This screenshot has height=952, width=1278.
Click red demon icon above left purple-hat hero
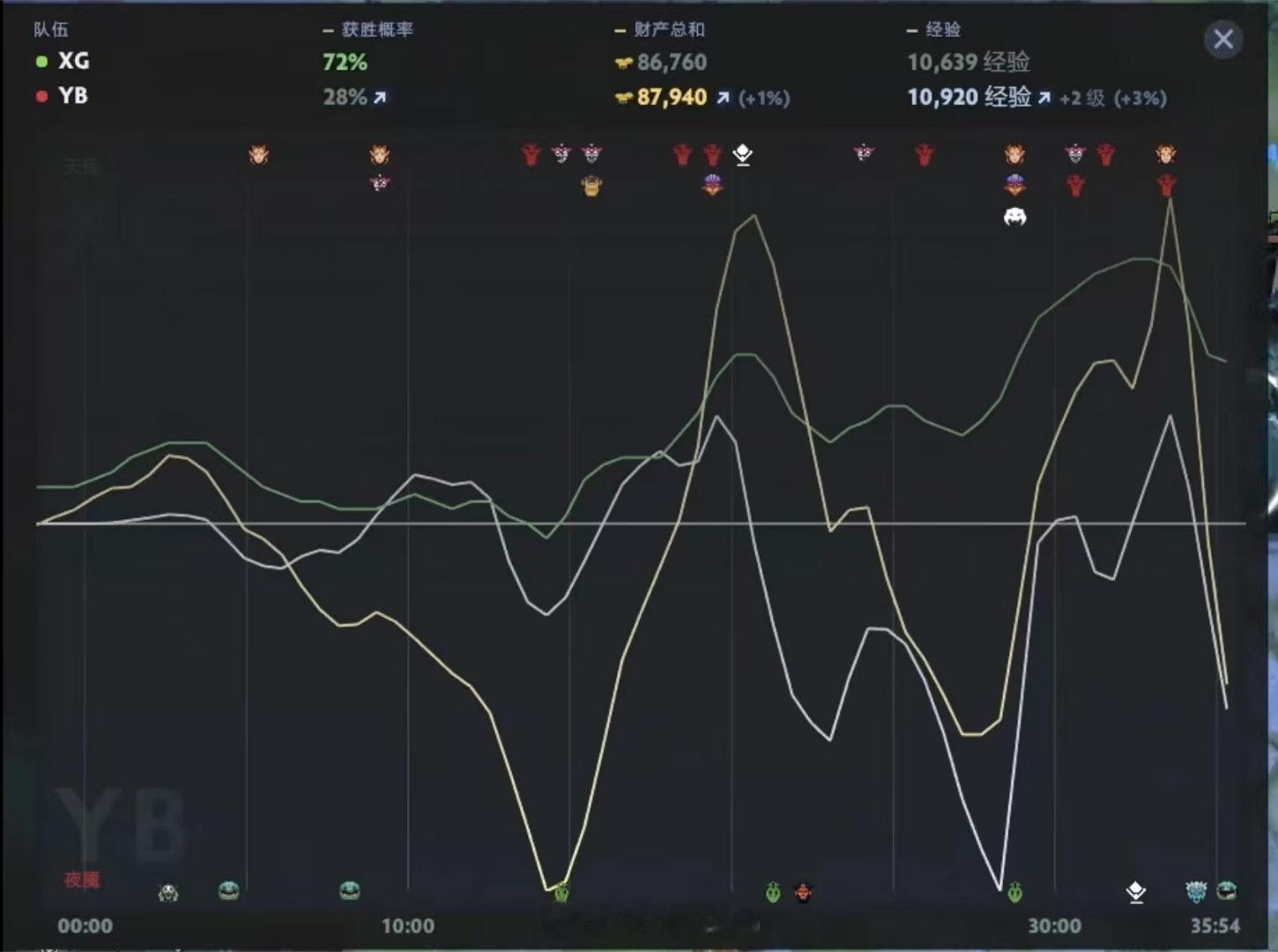click(x=712, y=155)
